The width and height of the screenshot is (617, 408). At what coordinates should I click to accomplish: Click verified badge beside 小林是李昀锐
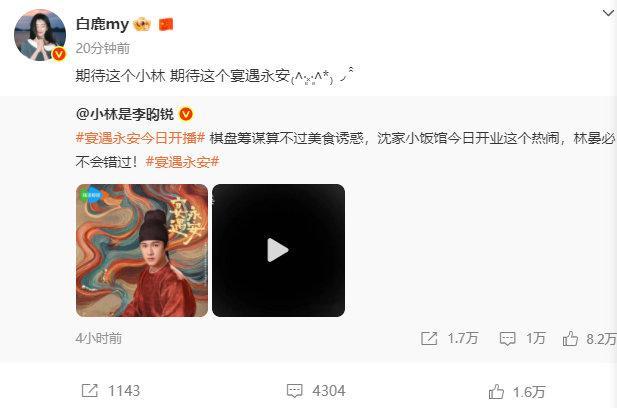coord(186,114)
